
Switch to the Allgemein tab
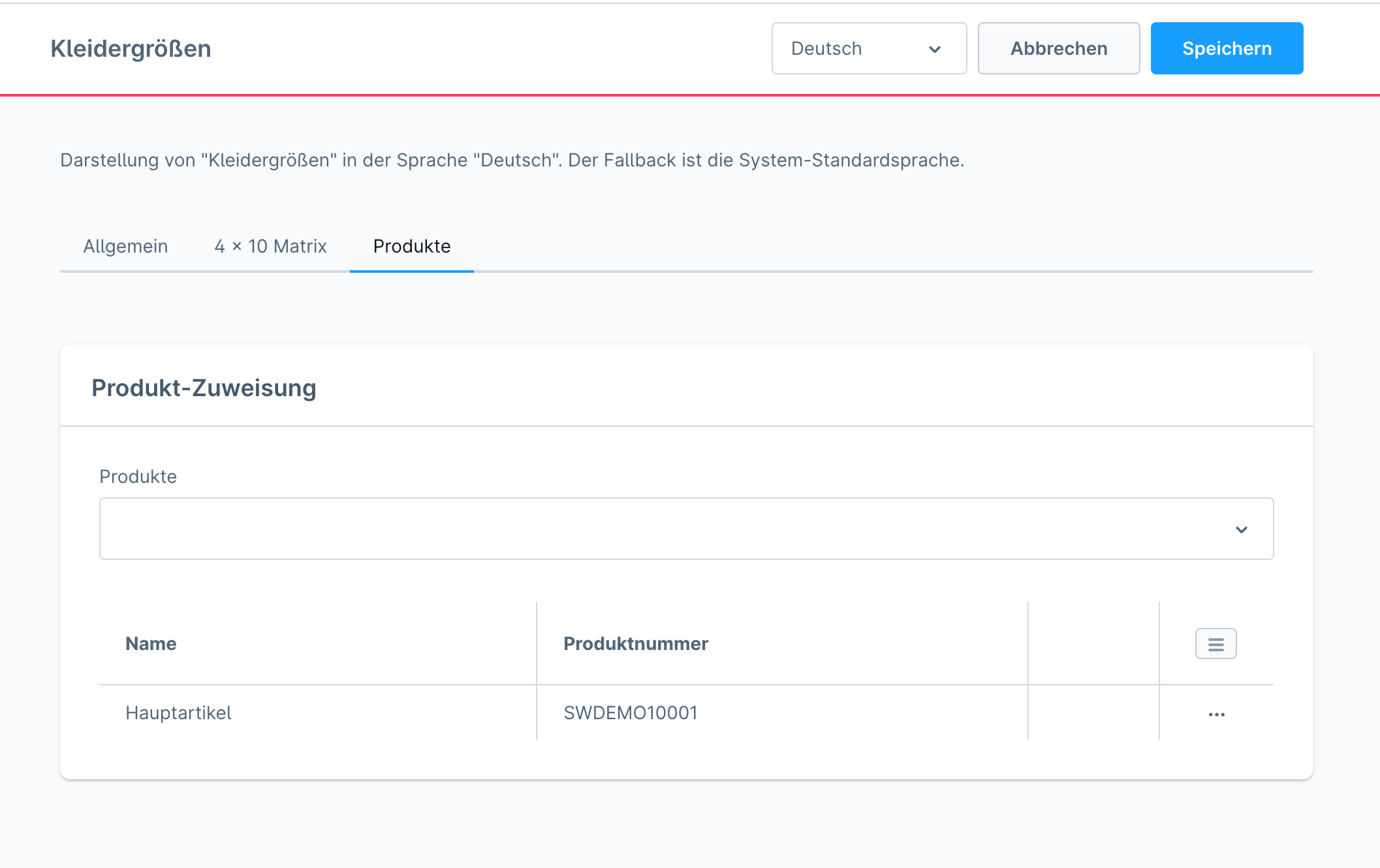(x=125, y=246)
